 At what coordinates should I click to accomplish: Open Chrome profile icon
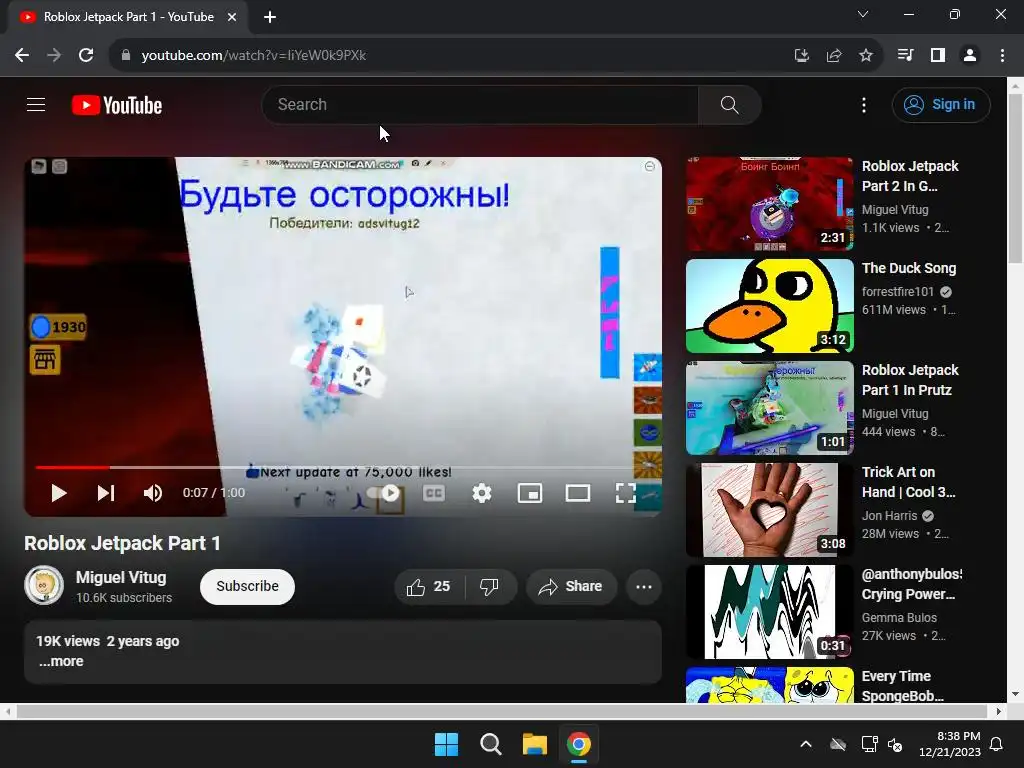[x=970, y=56]
